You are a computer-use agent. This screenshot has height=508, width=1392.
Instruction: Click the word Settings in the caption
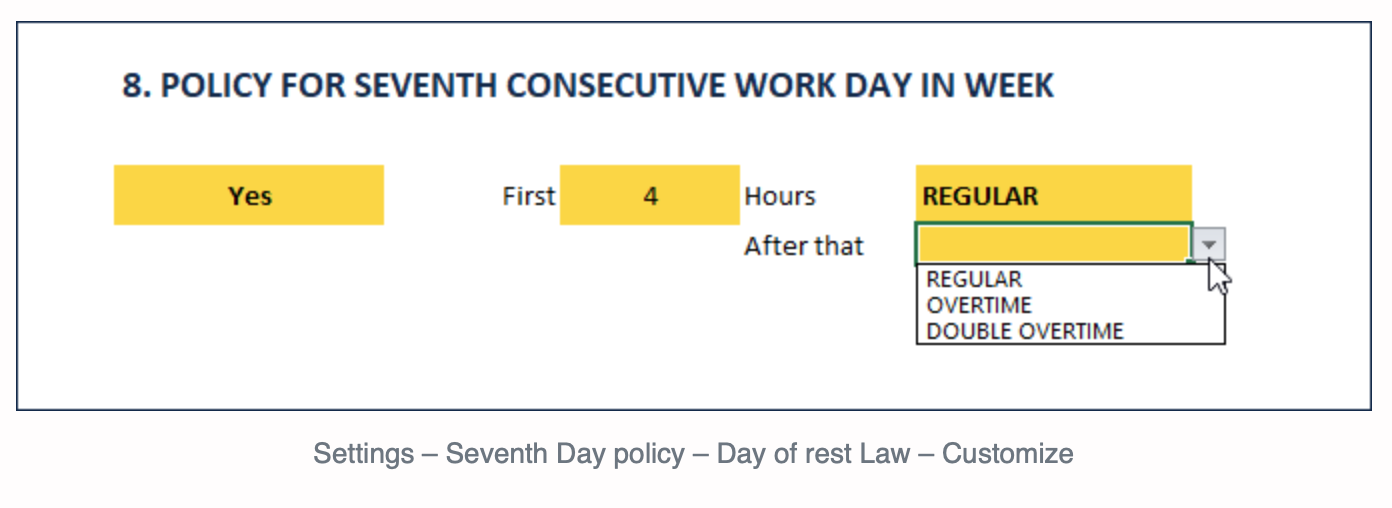(x=364, y=454)
